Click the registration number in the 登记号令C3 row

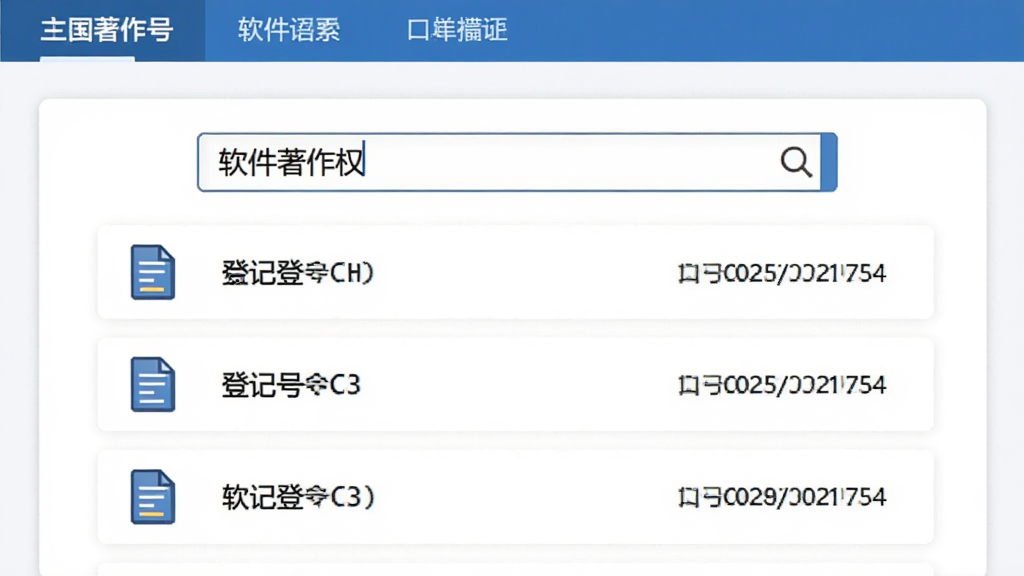coord(782,385)
